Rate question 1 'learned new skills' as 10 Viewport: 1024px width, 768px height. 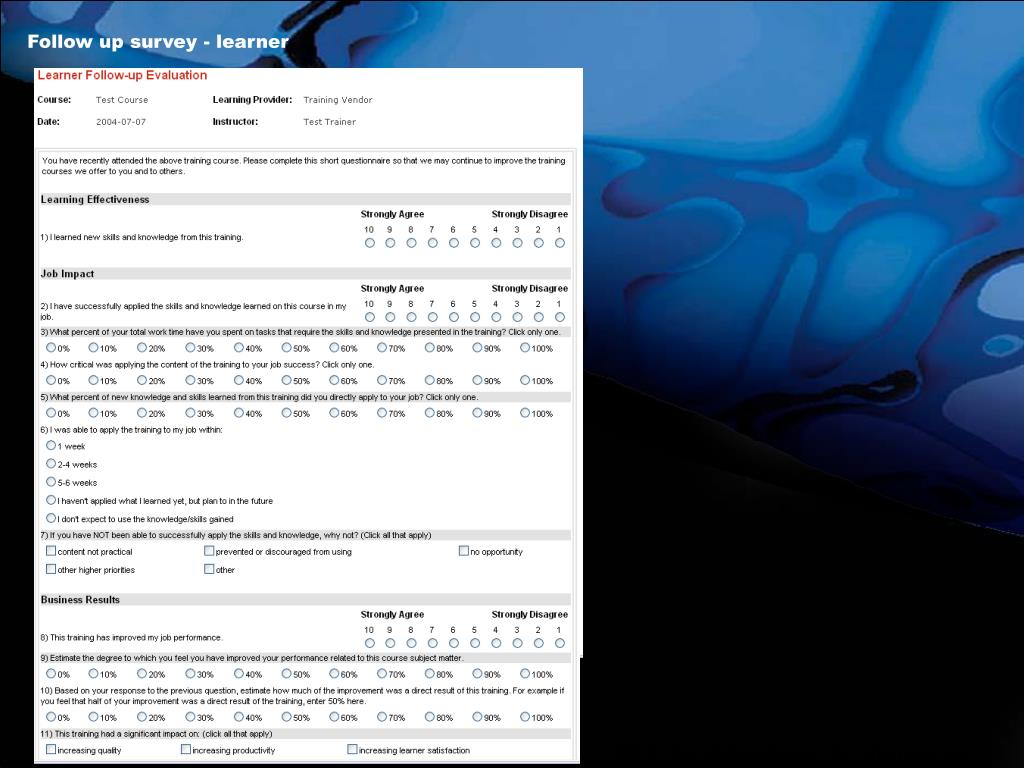click(370, 243)
